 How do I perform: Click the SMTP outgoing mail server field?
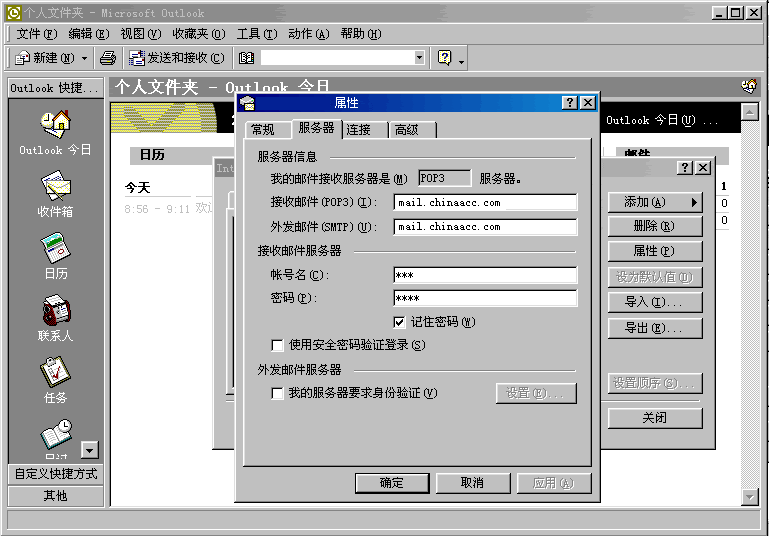(x=486, y=227)
